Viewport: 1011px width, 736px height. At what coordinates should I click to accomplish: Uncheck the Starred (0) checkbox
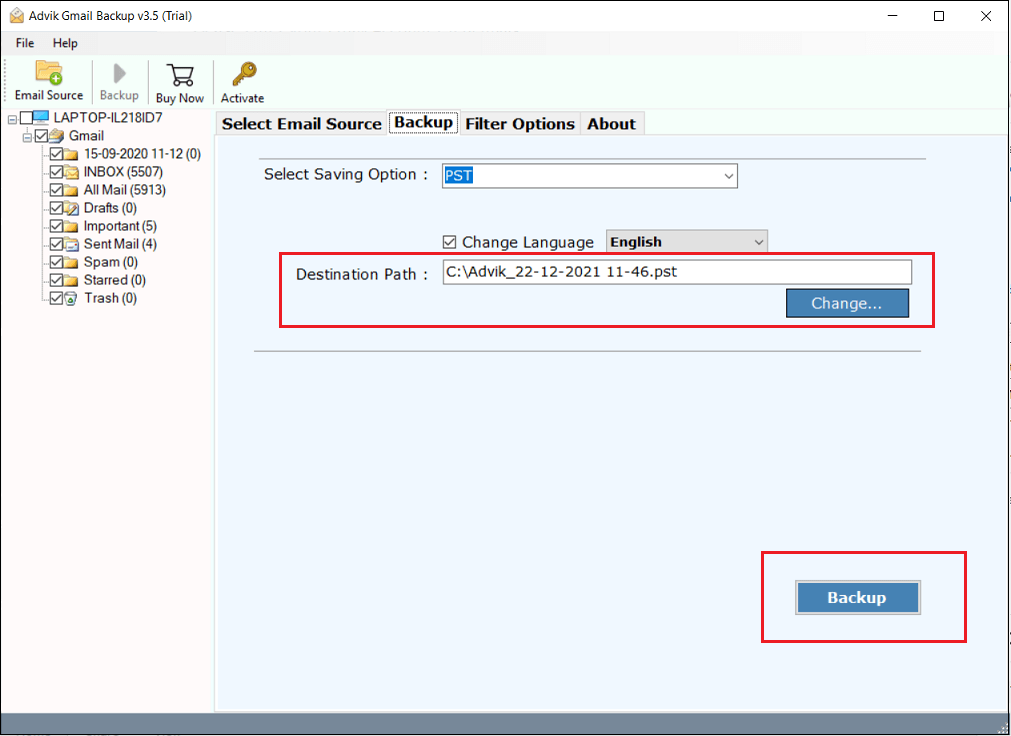(56, 280)
